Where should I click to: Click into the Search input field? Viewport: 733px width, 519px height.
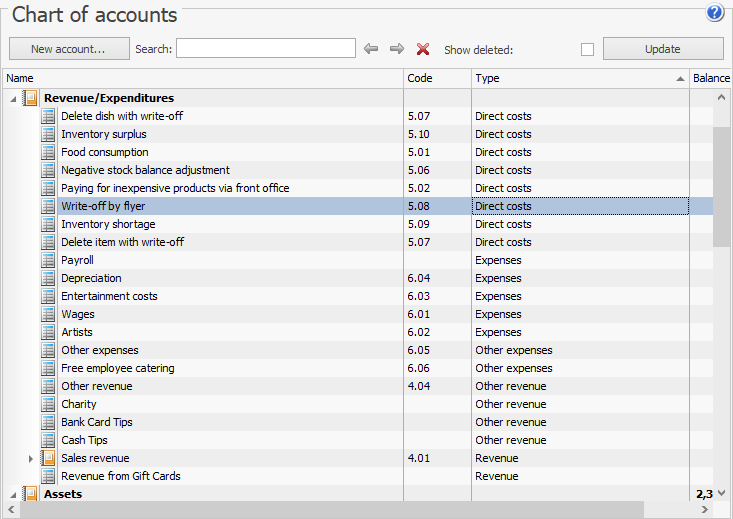pos(265,49)
